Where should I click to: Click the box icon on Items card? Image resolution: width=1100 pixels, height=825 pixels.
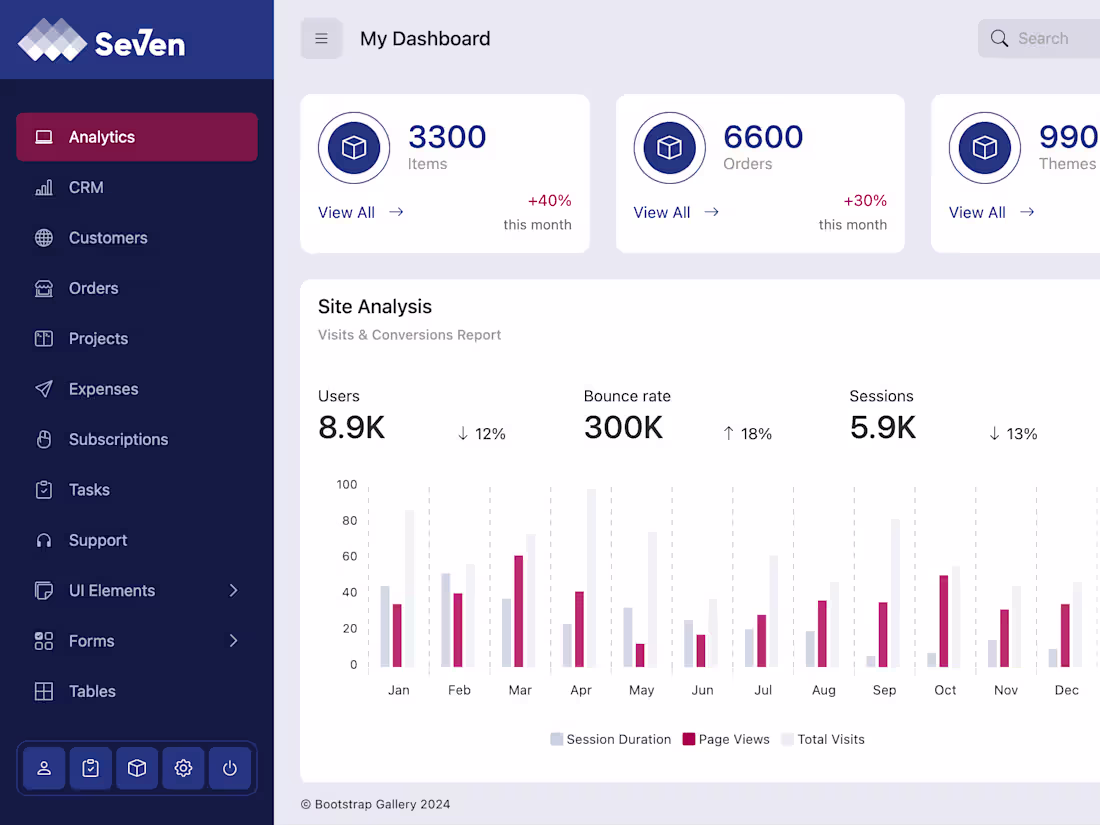(354, 148)
